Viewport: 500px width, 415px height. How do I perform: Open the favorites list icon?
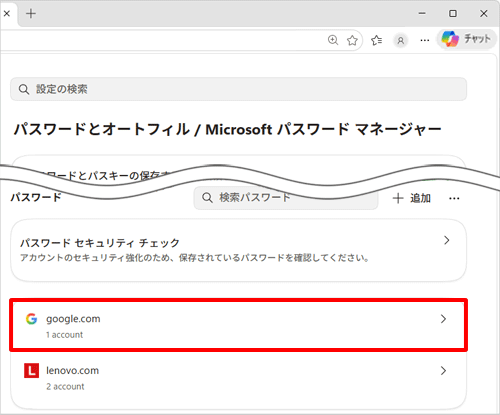click(x=376, y=40)
